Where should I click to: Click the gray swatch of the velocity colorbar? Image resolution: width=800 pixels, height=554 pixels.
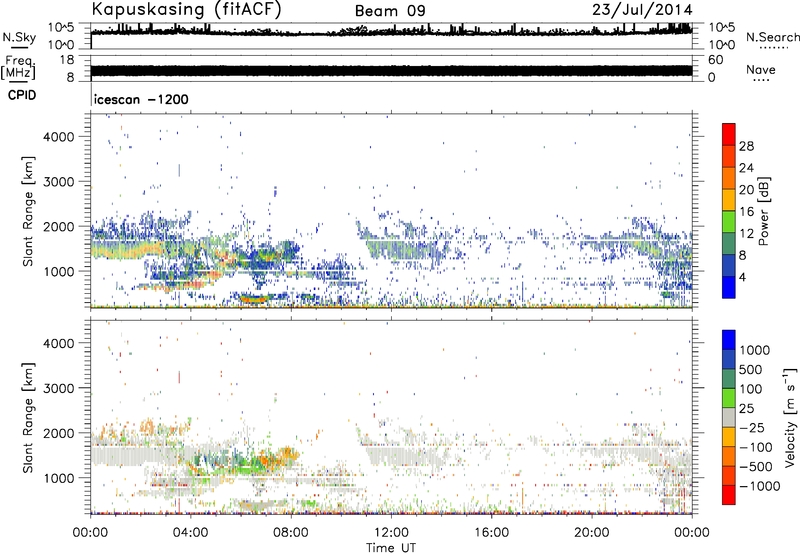point(729,417)
